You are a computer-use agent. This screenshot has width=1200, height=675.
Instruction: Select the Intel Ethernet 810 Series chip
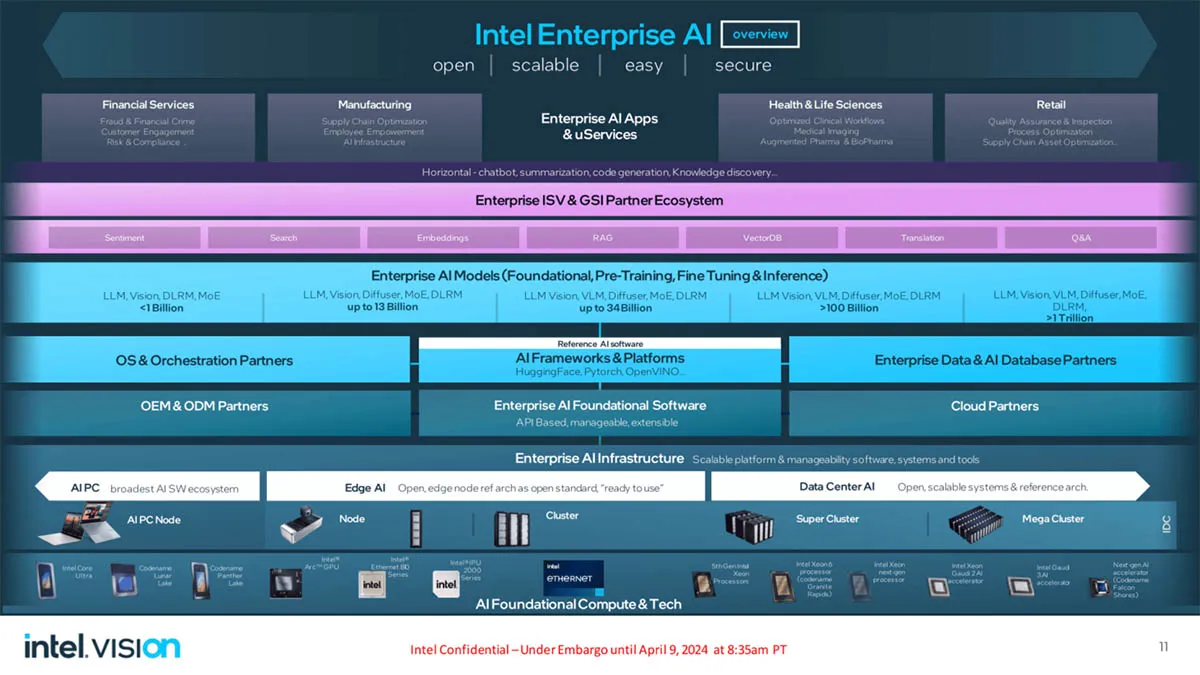coord(372,585)
